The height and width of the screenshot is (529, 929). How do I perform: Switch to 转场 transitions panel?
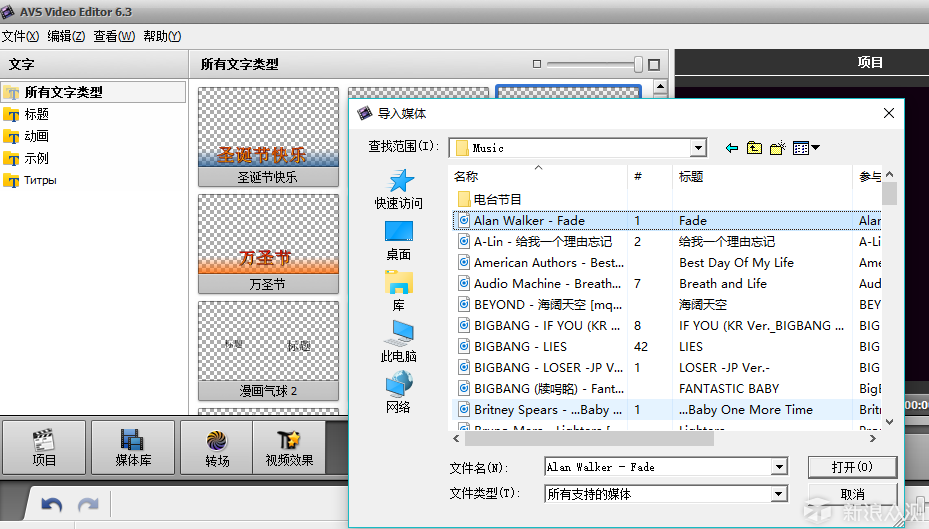pos(217,447)
